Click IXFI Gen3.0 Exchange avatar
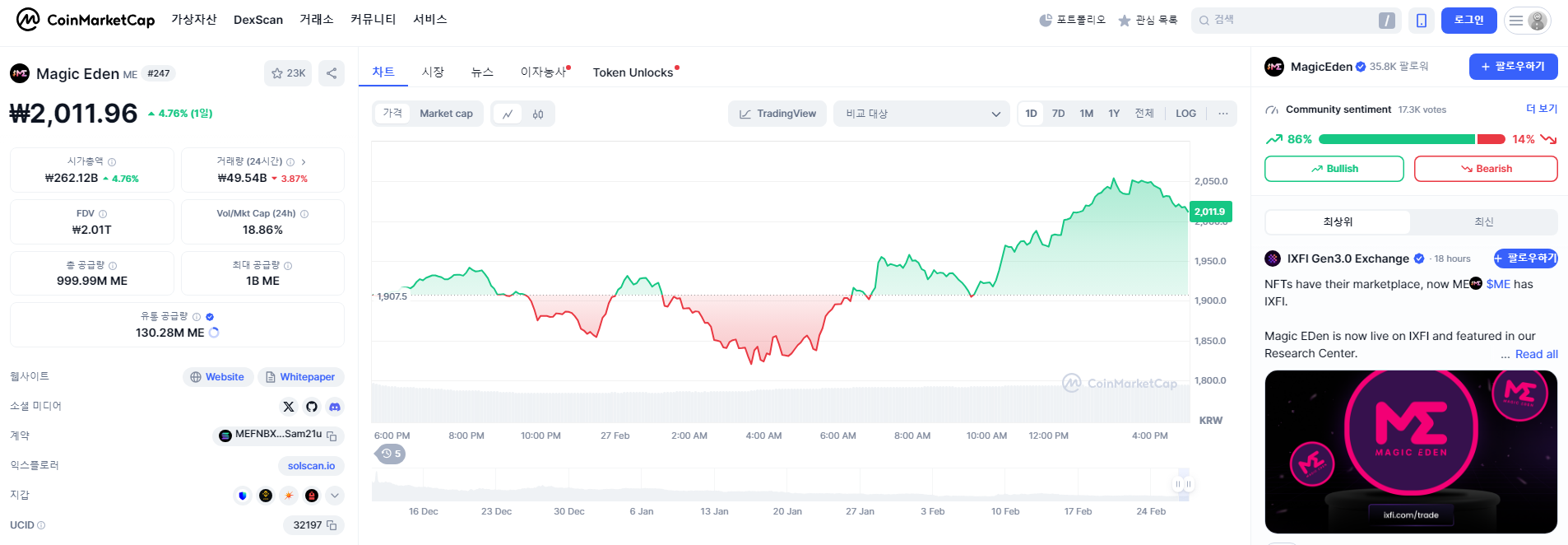 tap(1273, 259)
